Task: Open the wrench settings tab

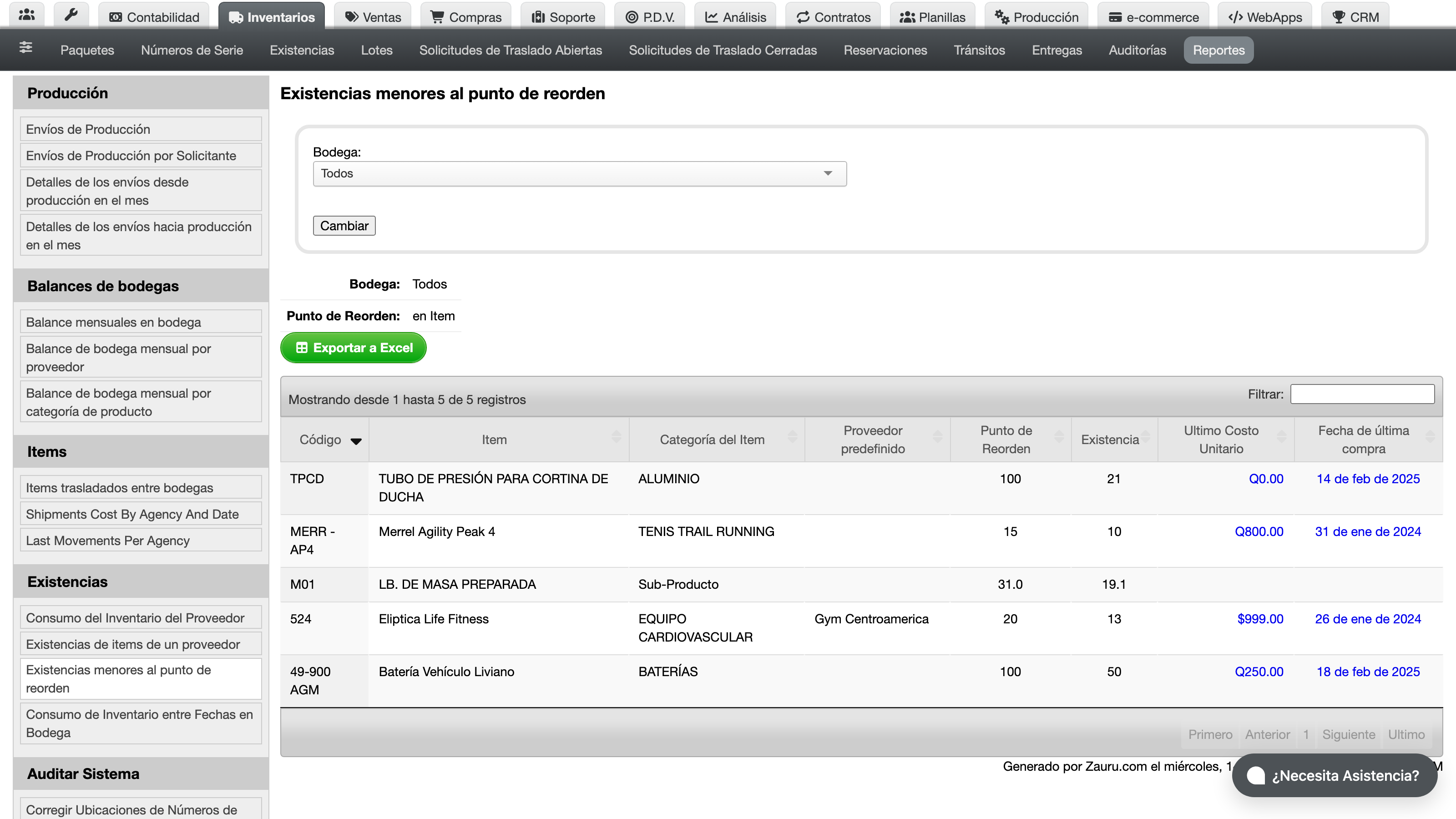Action: tap(71, 16)
